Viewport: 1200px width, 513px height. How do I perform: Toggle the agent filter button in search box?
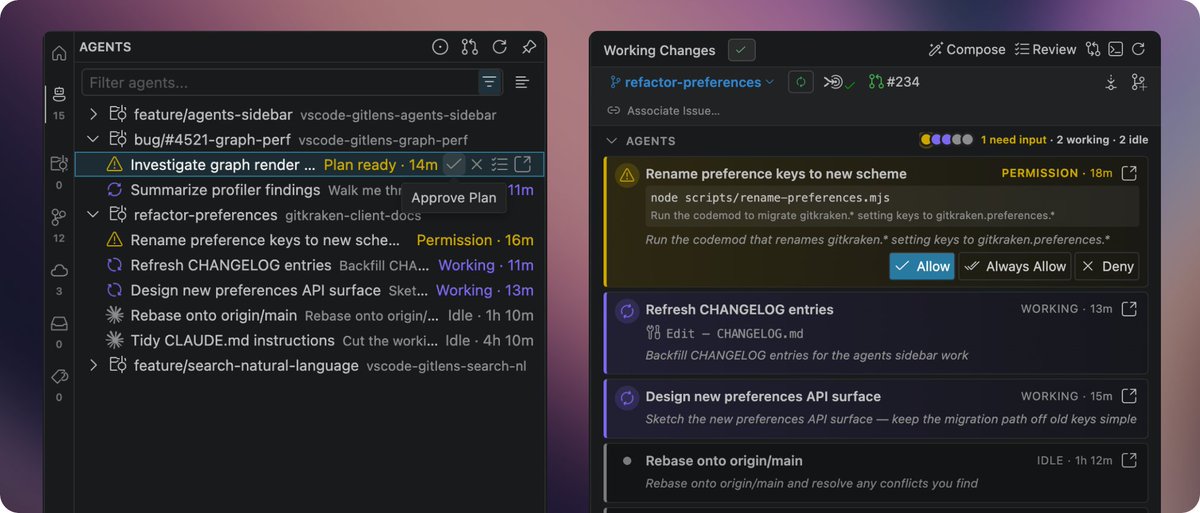pos(489,82)
